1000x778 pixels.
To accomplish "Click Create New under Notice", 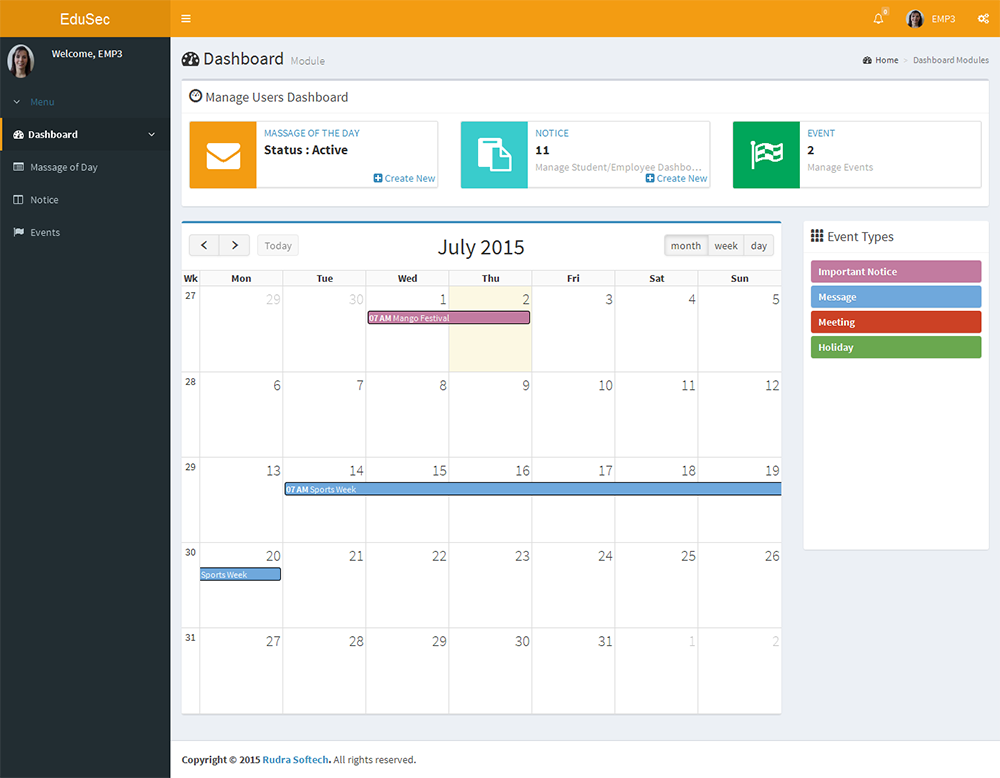I will point(676,179).
